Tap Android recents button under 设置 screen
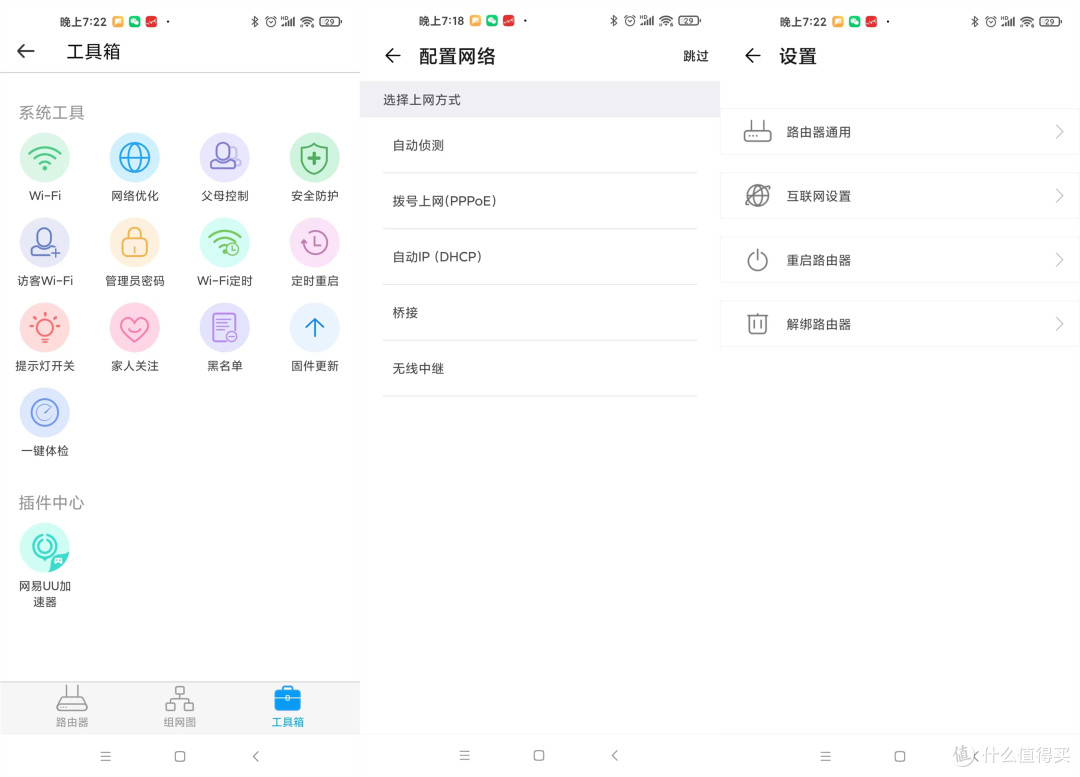This screenshot has height=777, width=1080. 826,756
